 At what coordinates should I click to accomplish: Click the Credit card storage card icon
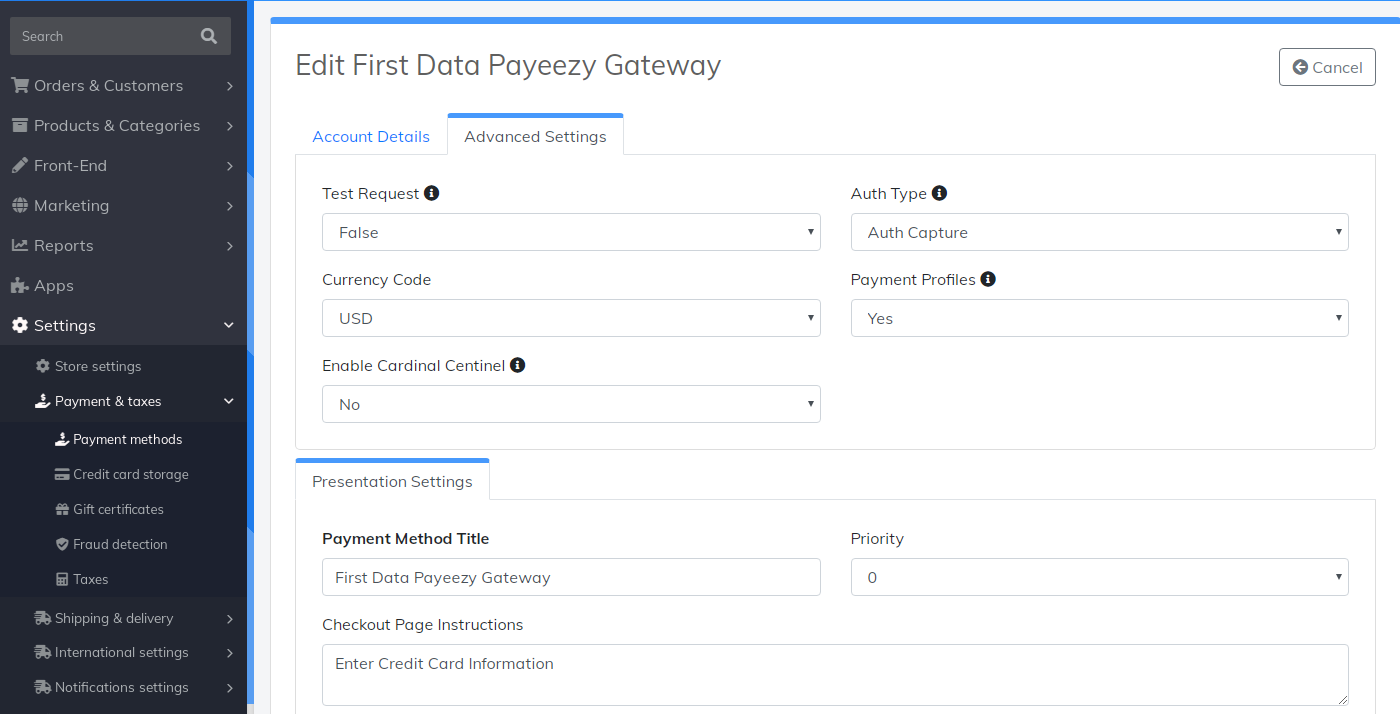[x=62, y=474]
